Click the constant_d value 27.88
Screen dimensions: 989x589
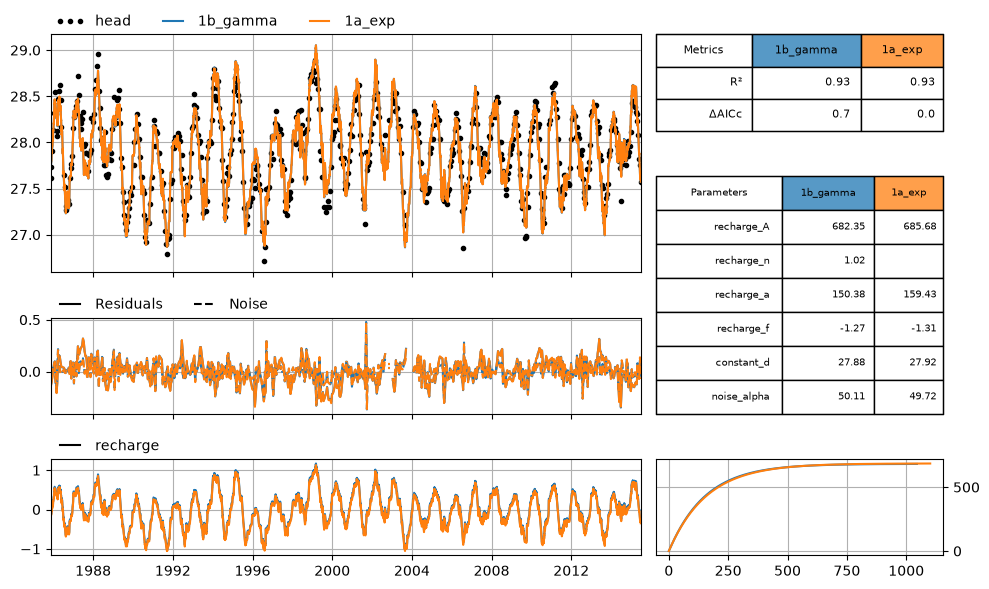pyautogui.click(x=850, y=363)
